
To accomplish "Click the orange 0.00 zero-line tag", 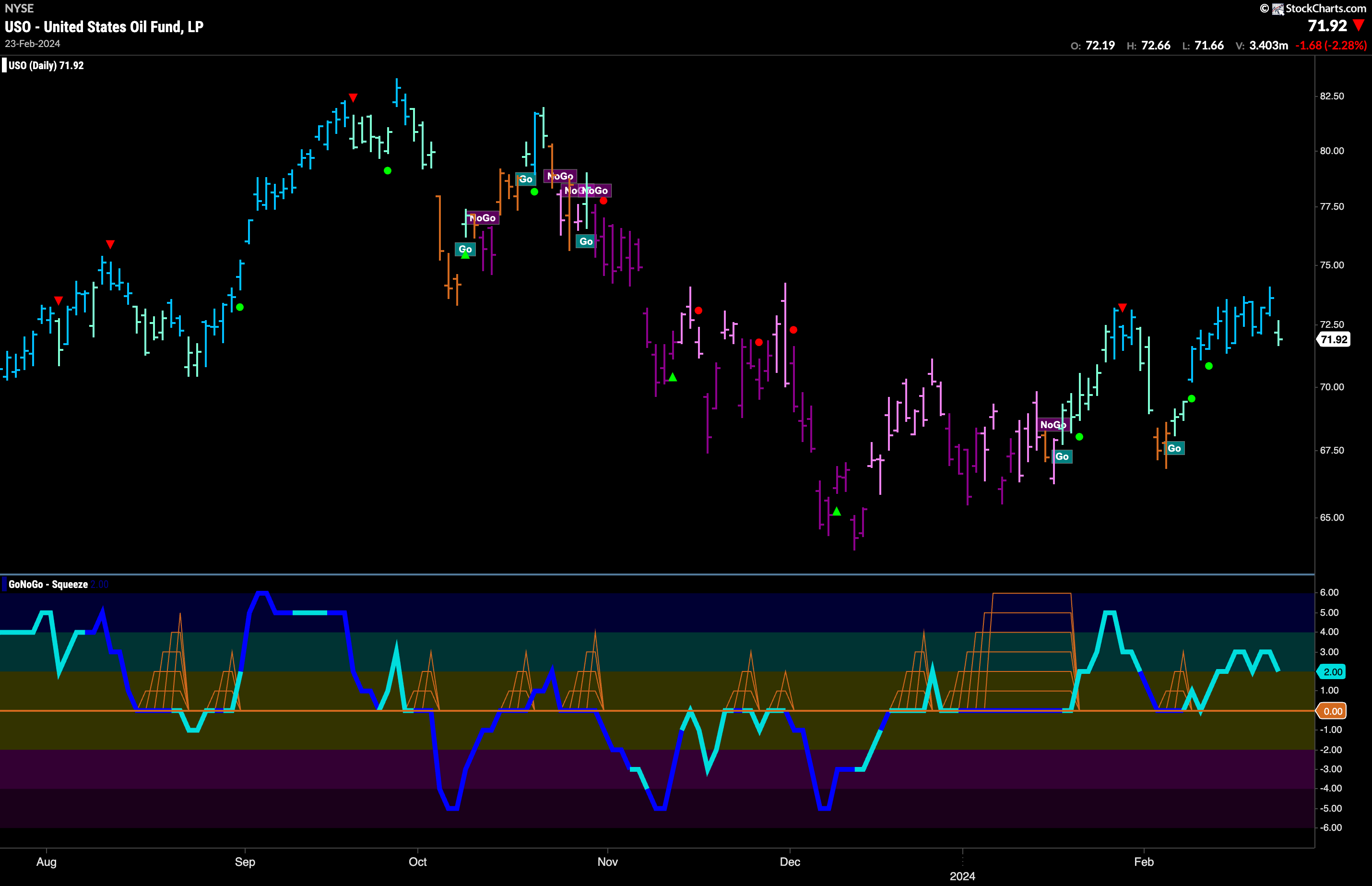I will 1332,712.
